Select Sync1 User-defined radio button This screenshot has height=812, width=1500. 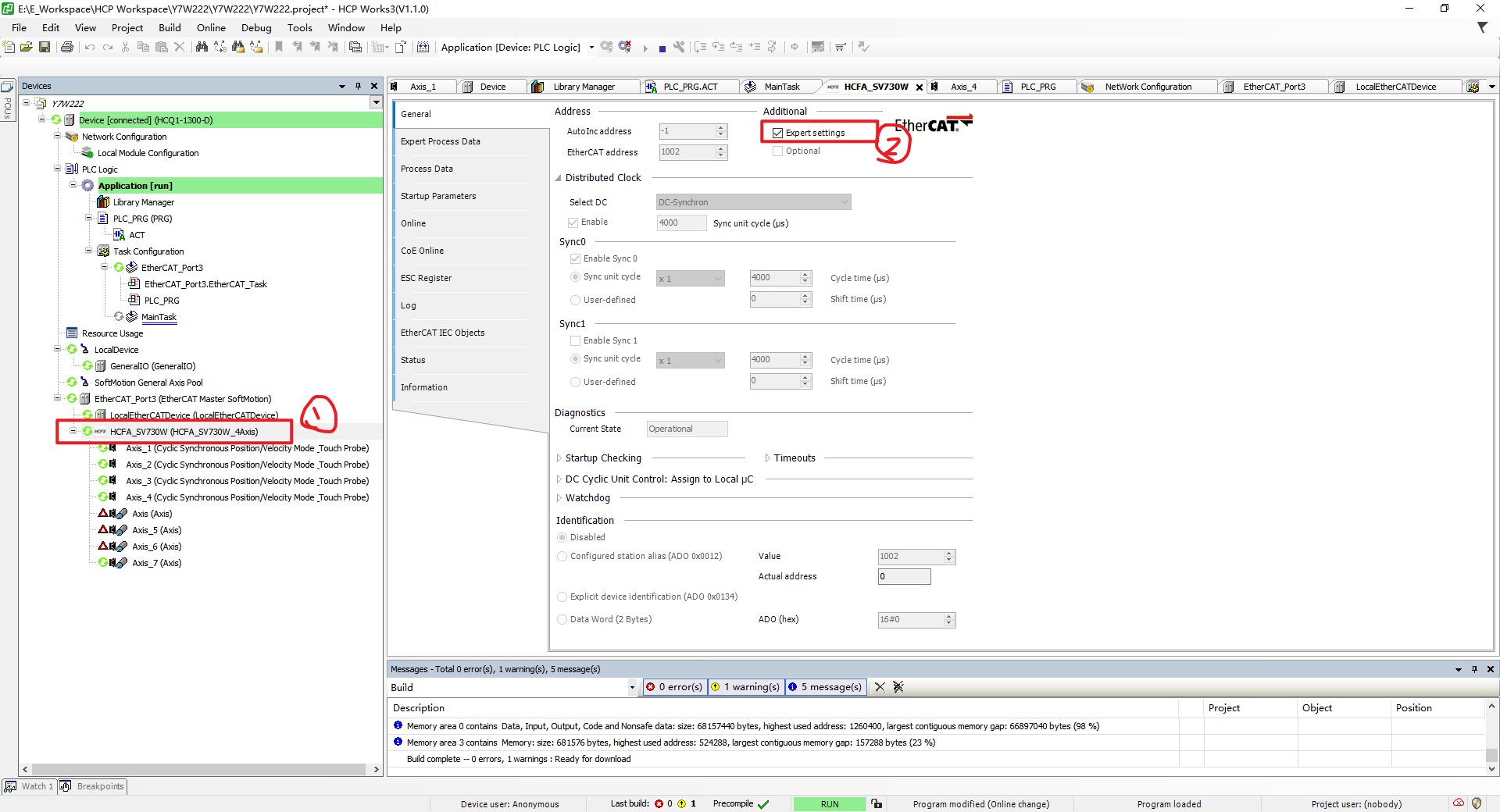pos(576,382)
